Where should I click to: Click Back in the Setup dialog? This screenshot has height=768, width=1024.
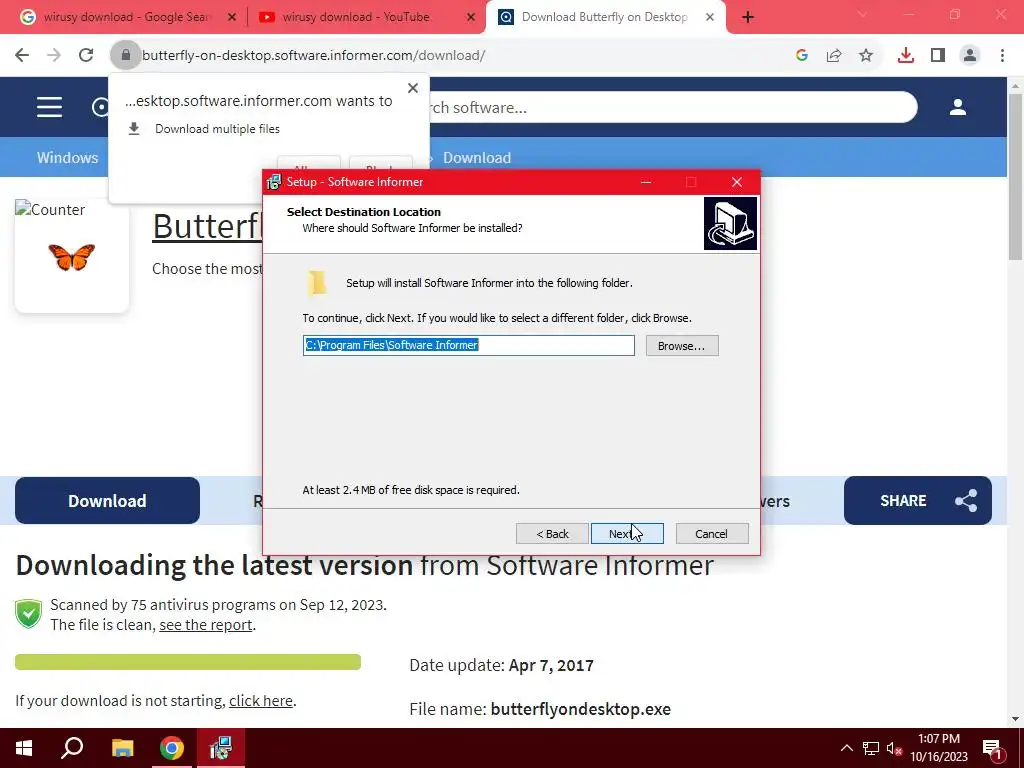552,534
